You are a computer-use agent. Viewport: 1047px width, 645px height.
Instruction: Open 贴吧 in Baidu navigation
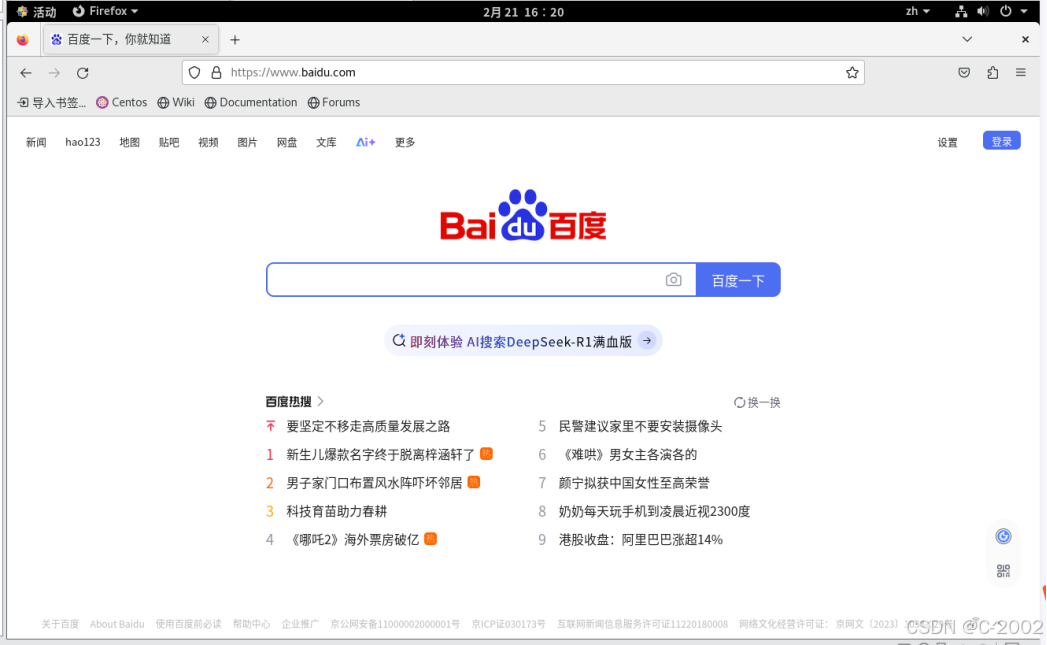[169, 142]
